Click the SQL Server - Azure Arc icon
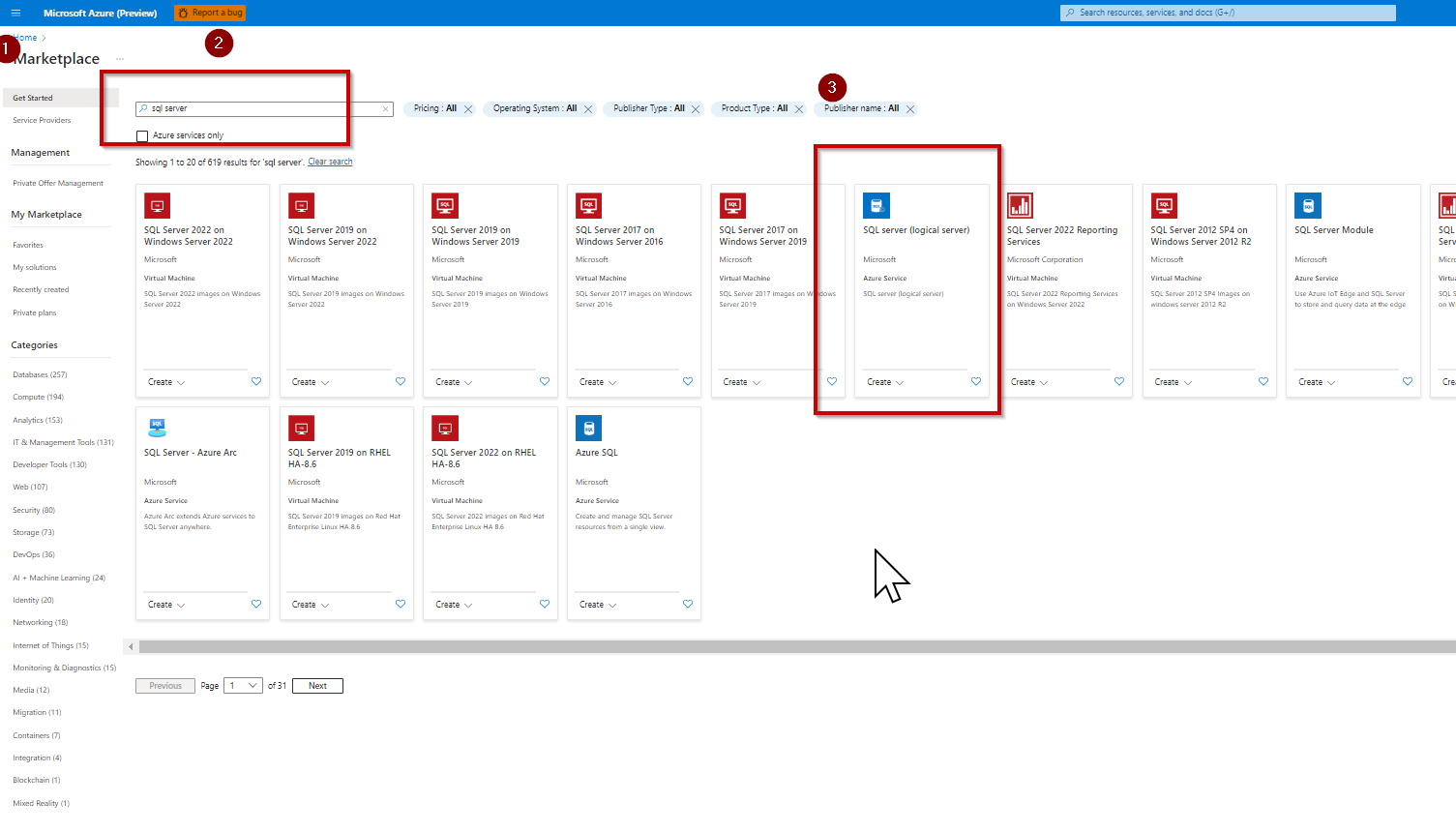The image size is (1456, 832). point(157,428)
